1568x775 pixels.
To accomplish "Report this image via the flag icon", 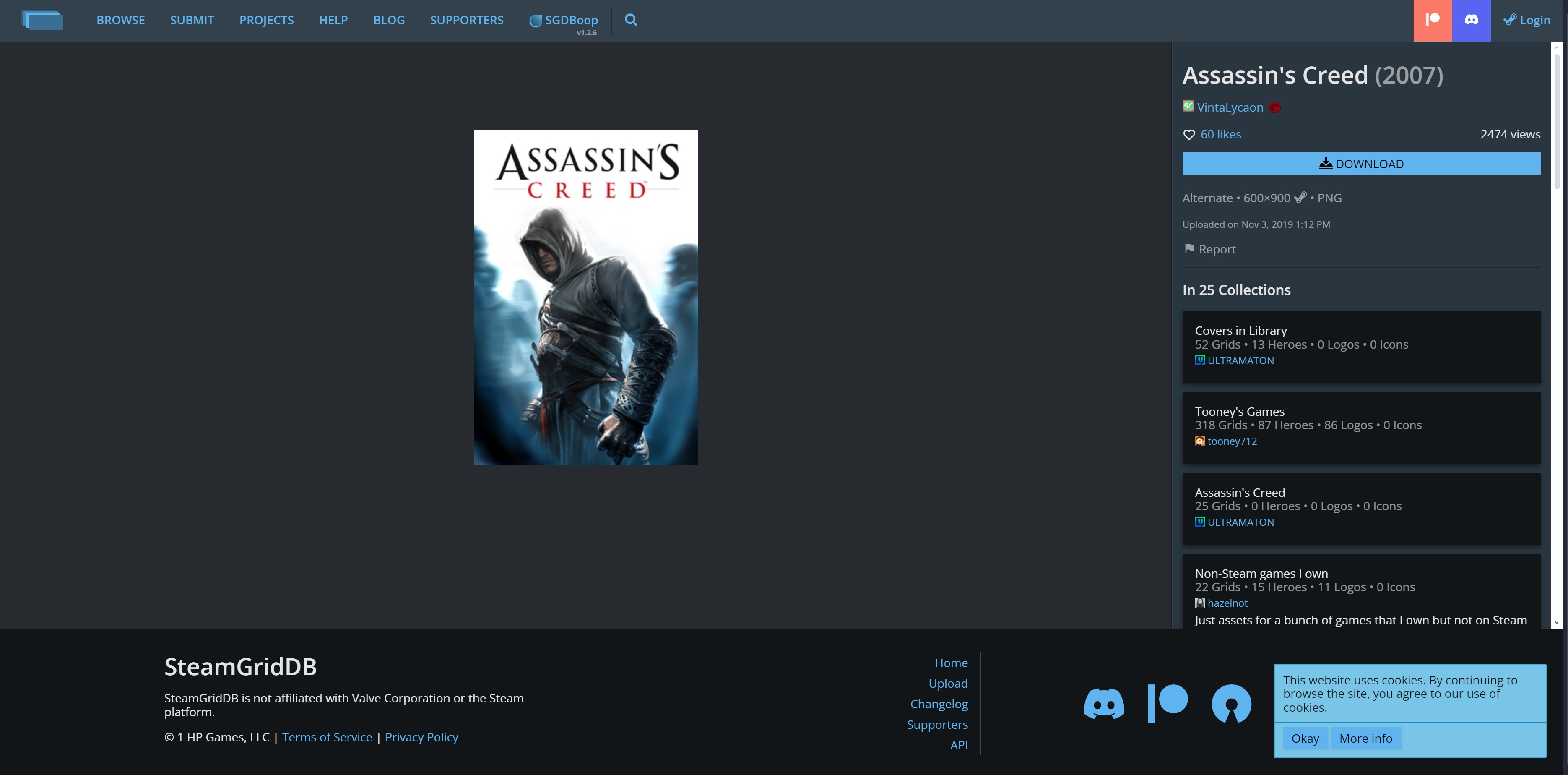I will pyautogui.click(x=1189, y=248).
